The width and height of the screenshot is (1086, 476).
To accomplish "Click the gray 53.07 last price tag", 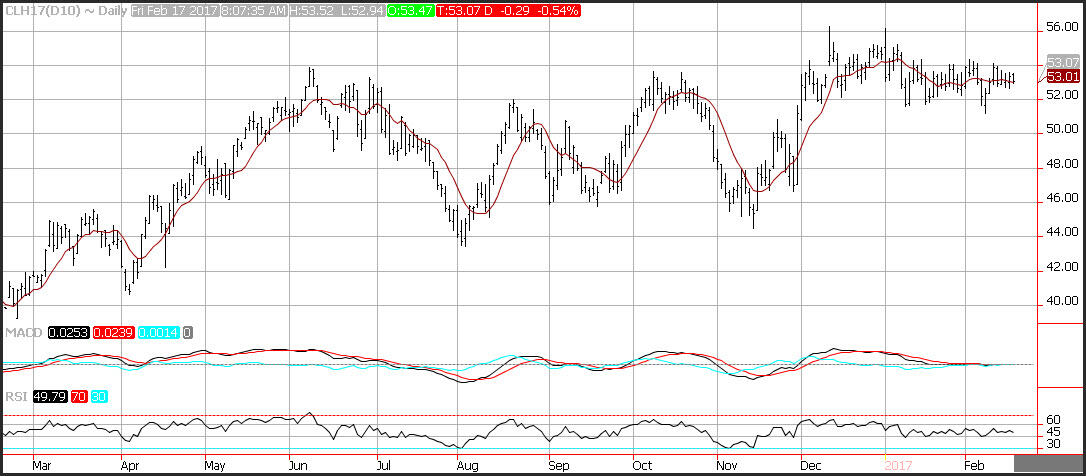I will click(1063, 63).
